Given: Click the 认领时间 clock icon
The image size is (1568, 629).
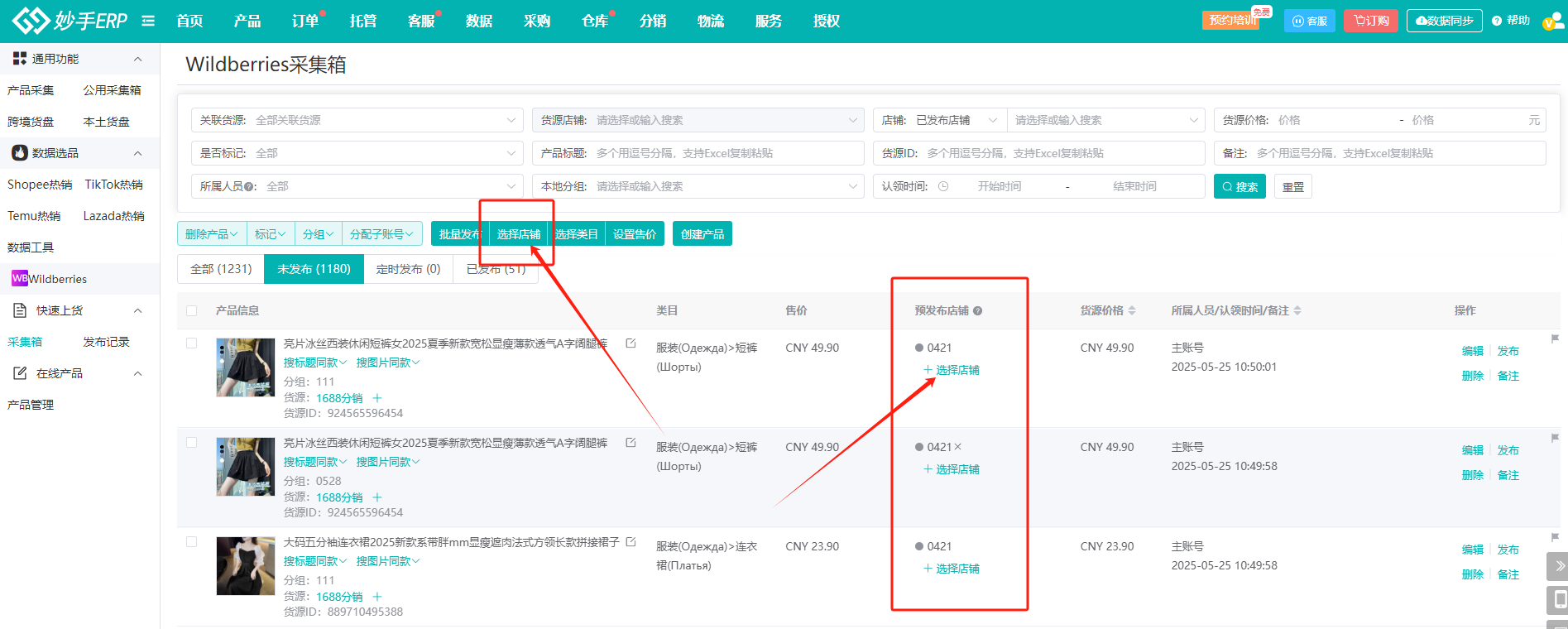Looking at the screenshot, I should pos(943,187).
